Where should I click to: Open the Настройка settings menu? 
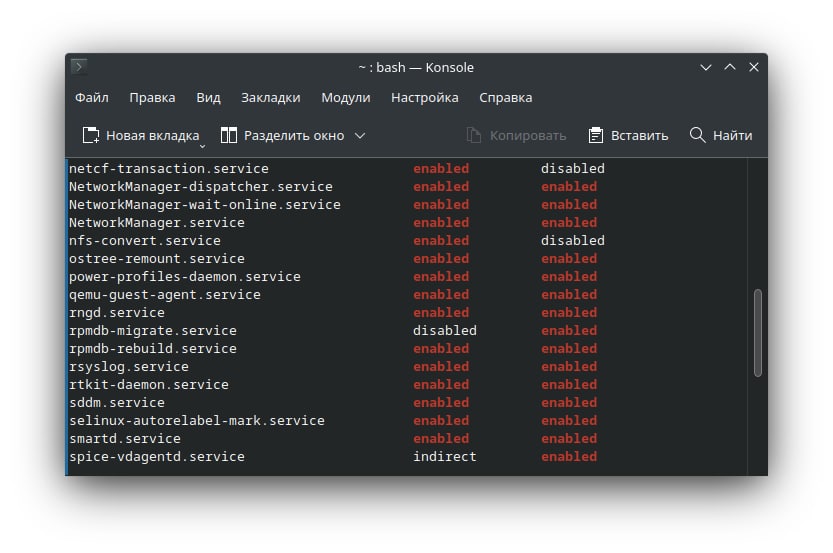pos(424,98)
